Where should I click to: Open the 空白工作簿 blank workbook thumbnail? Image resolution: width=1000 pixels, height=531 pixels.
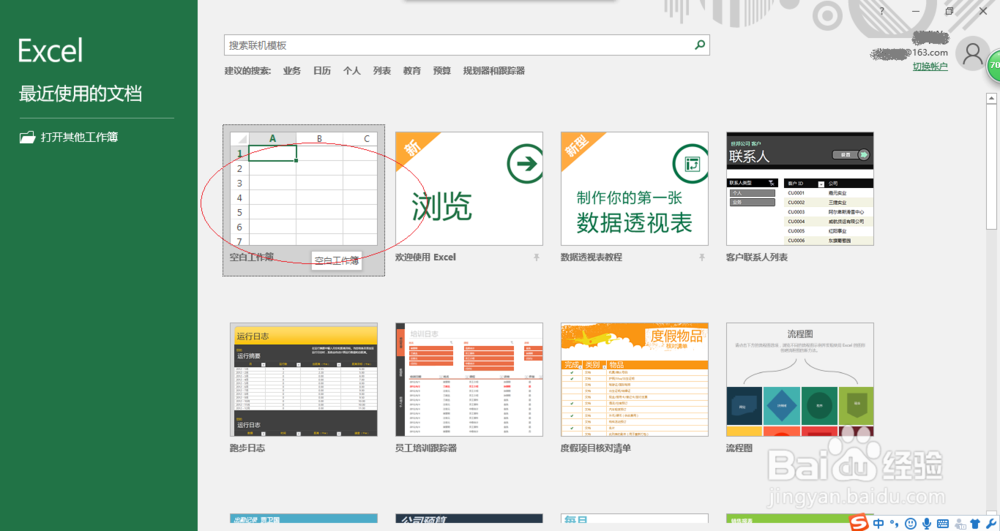(x=304, y=189)
